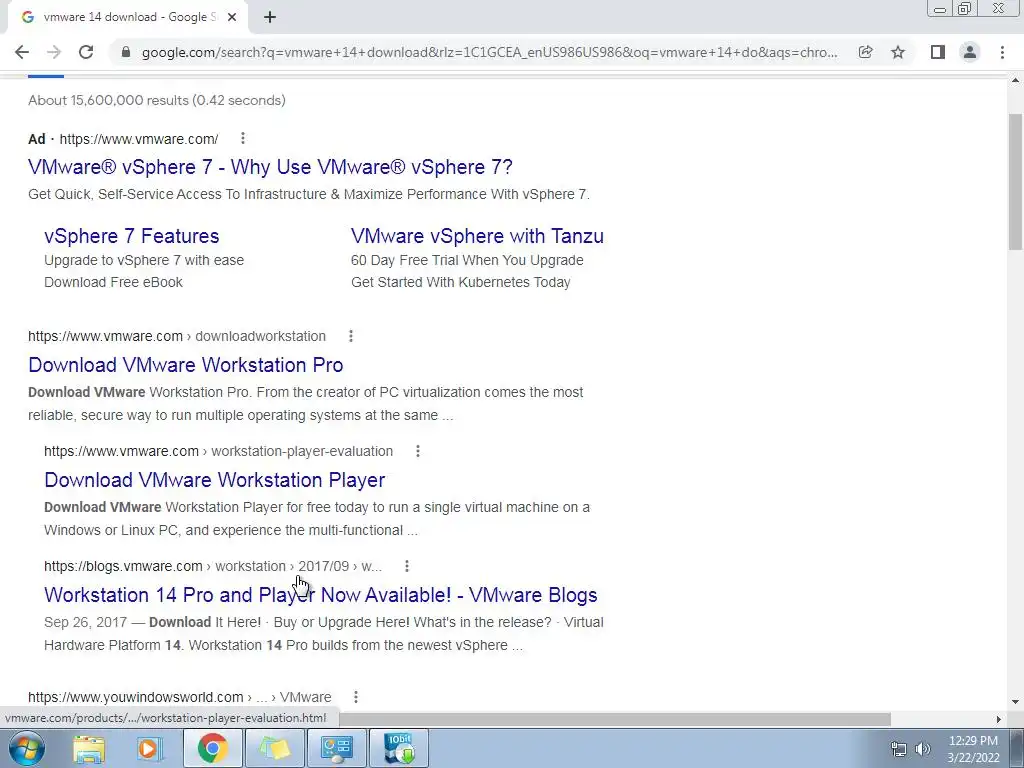
Task: Open the yellow folders taskbar icon
Action: tap(274, 748)
